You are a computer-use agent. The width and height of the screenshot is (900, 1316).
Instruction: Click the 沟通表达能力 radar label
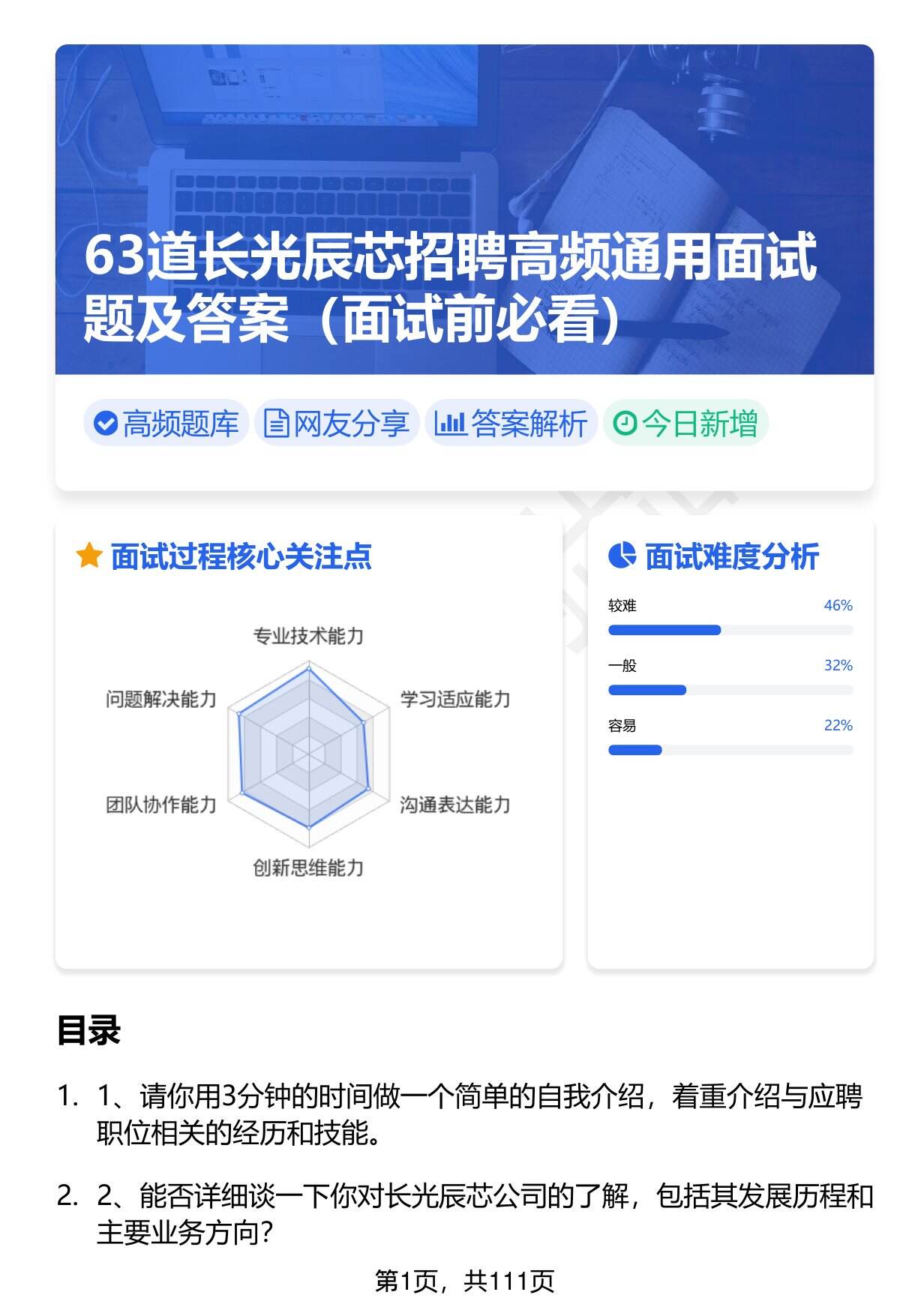[454, 805]
